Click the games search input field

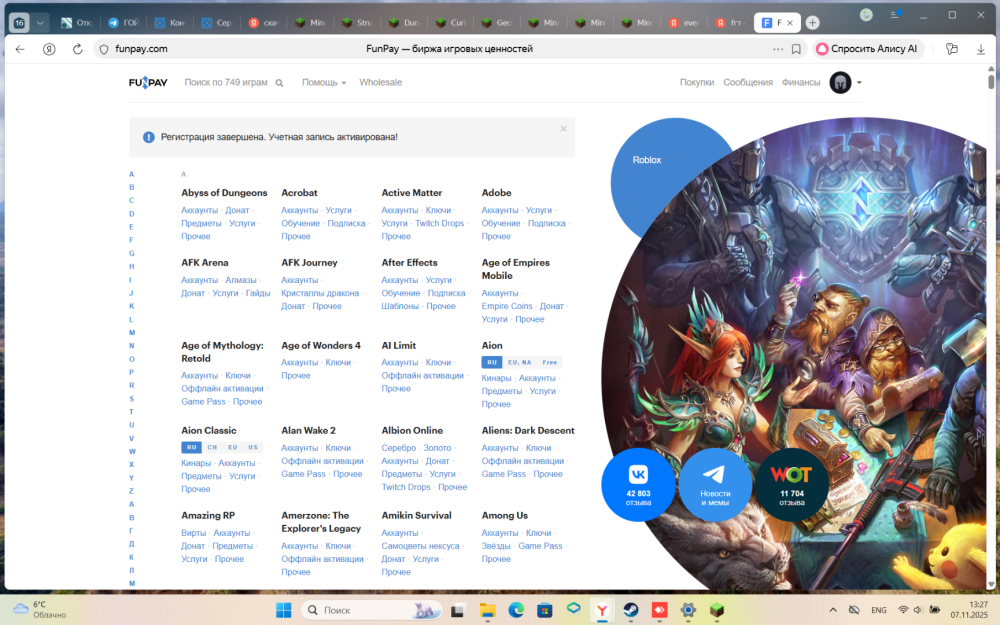coord(226,82)
